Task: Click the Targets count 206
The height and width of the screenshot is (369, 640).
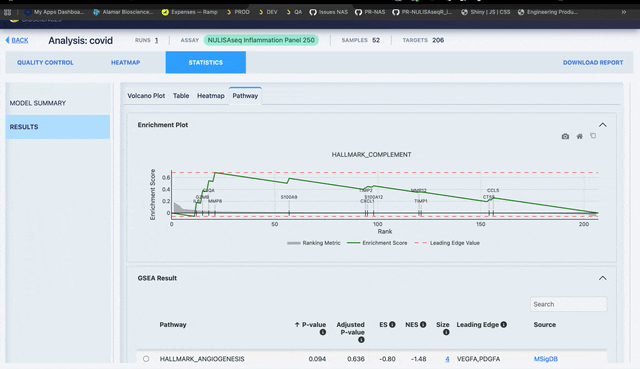Action: click(x=438, y=40)
